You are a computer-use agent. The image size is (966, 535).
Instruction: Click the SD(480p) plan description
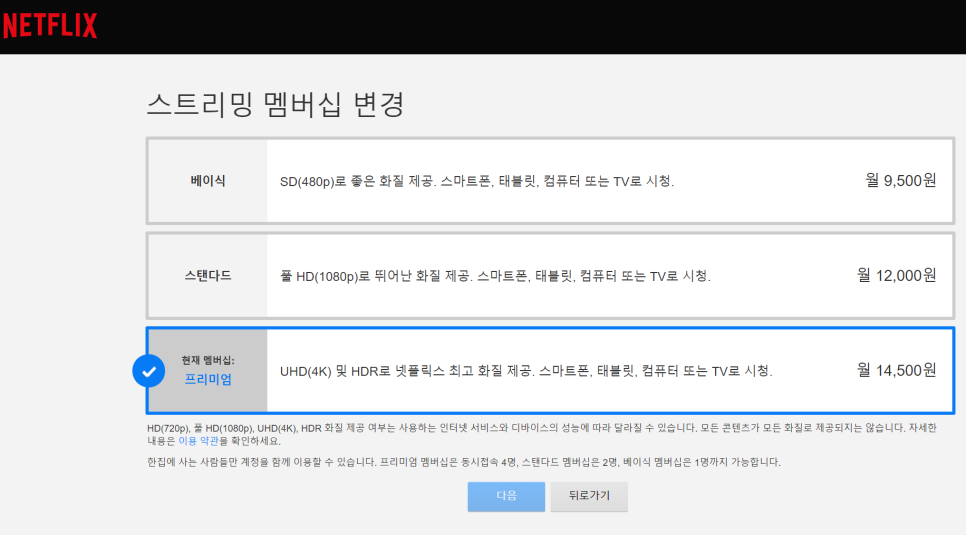(477, 181)
